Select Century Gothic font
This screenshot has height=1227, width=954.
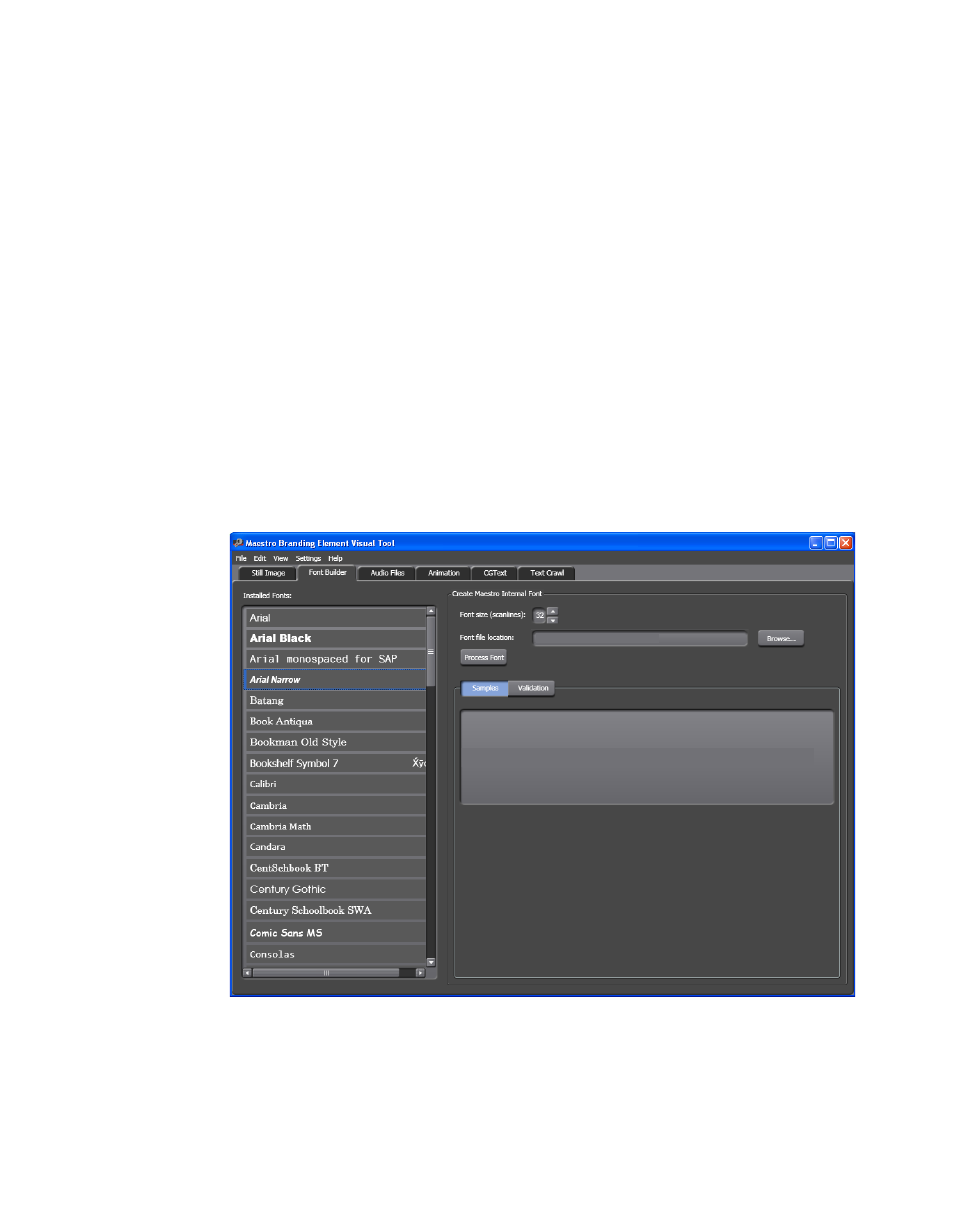tap(335, 890)
